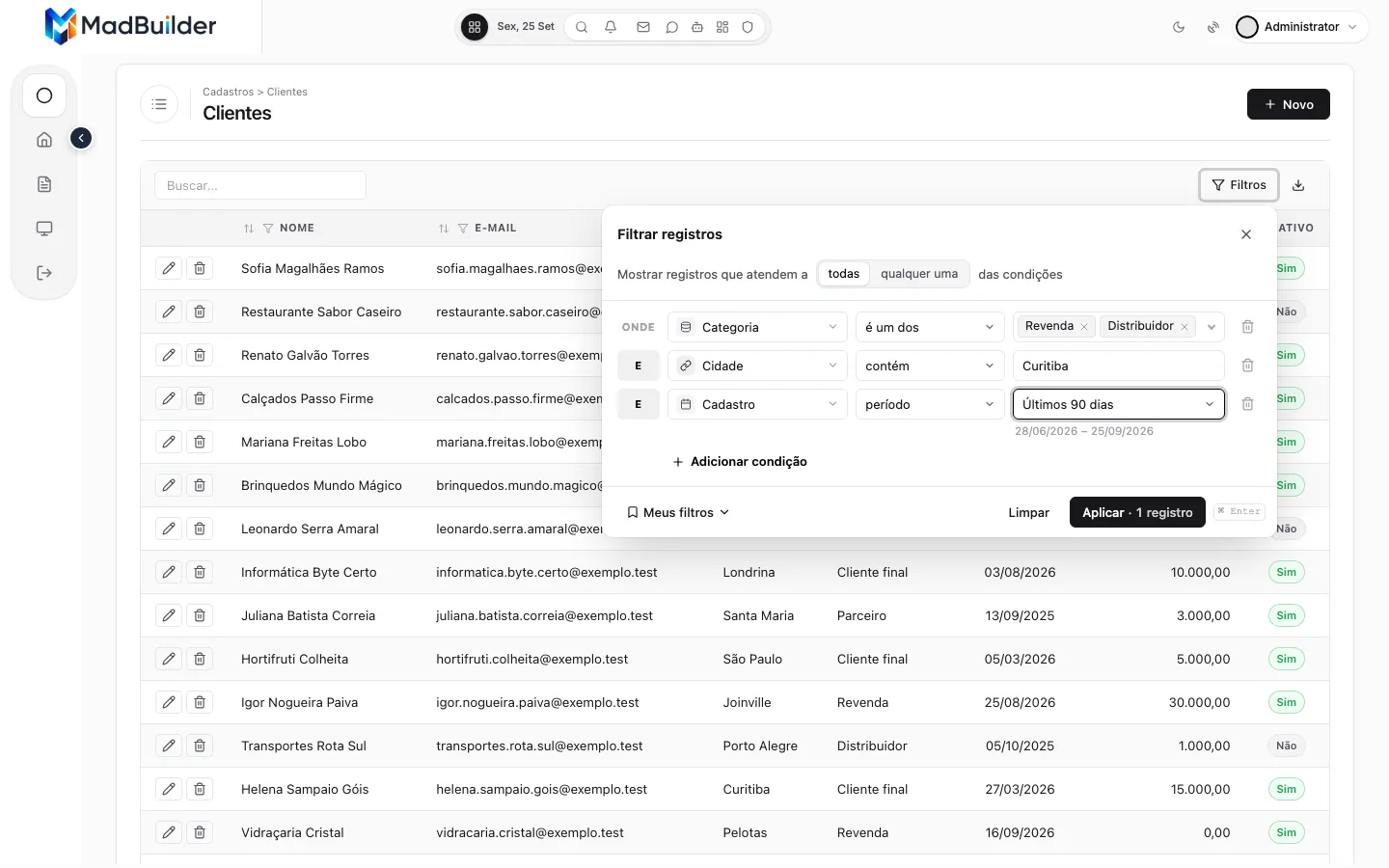Toggle the E connector on the Cadastro row

[x=638, y=404]
